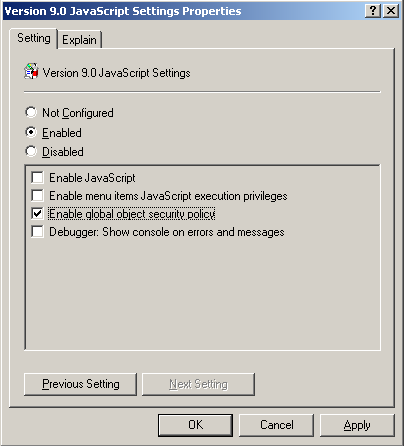Viewport: 404px width, 446px height.
Task: Click the greyed-out Next Setting button
Action: point(198,384)
